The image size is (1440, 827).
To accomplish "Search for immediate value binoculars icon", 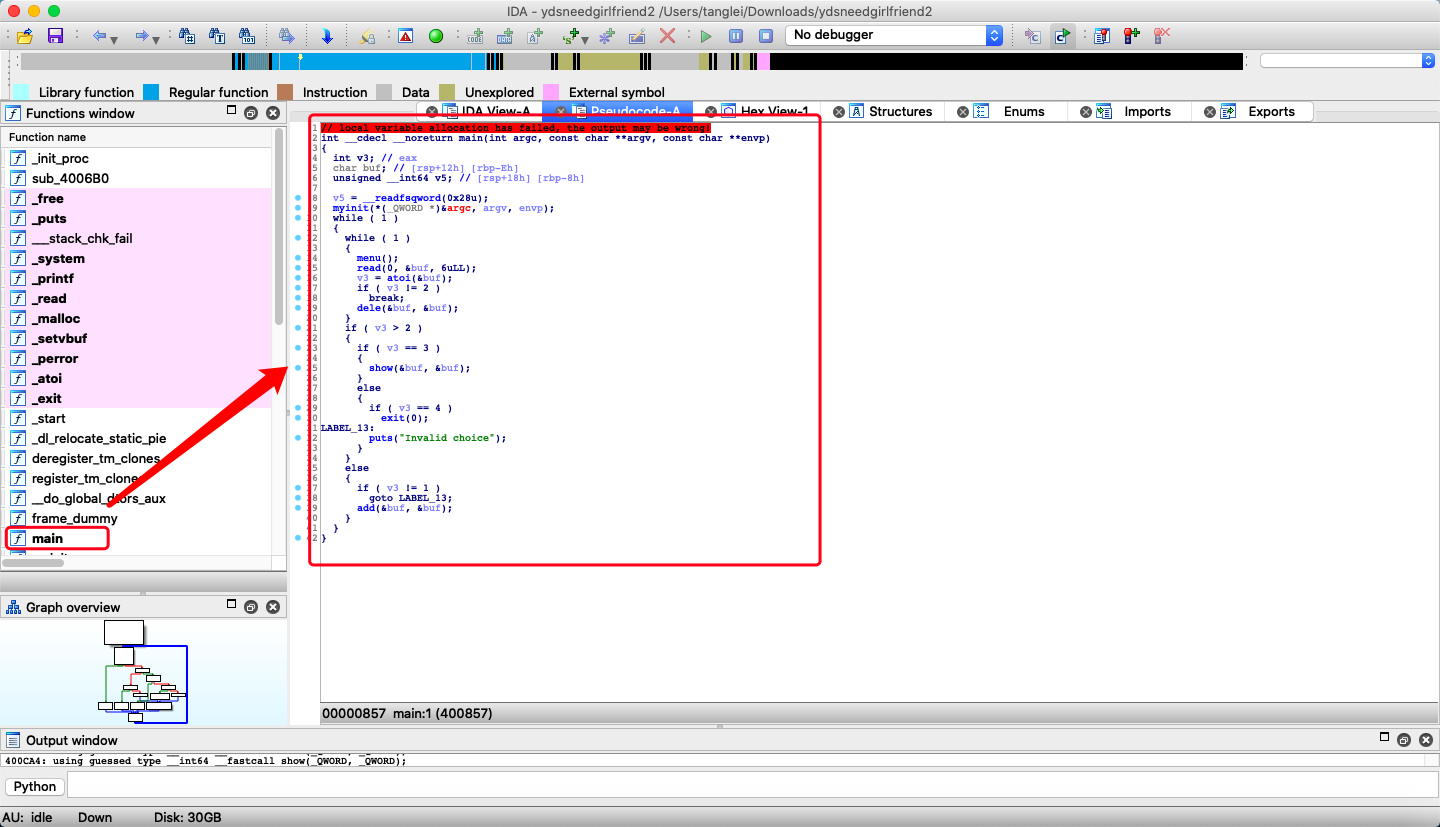I will pos(187,36).
